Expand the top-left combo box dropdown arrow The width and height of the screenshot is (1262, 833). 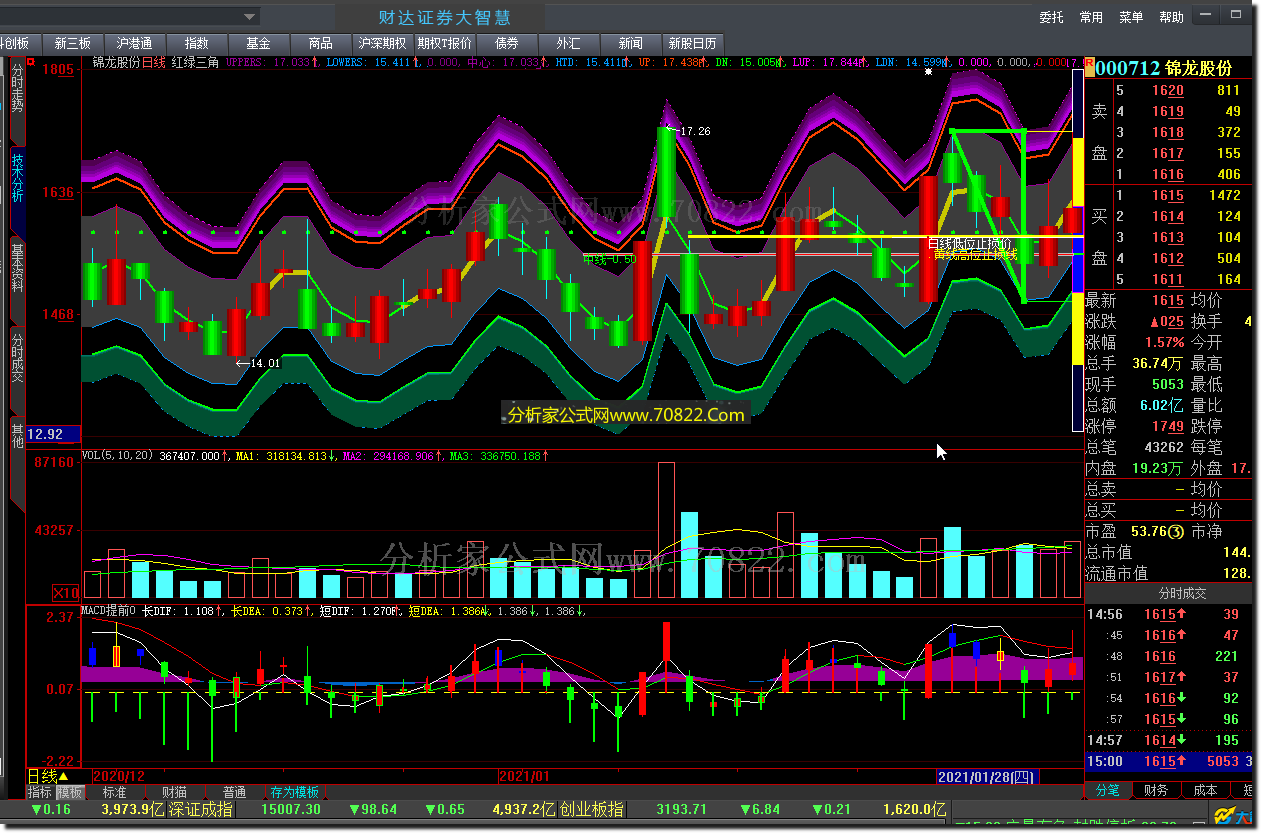[250, 17]
